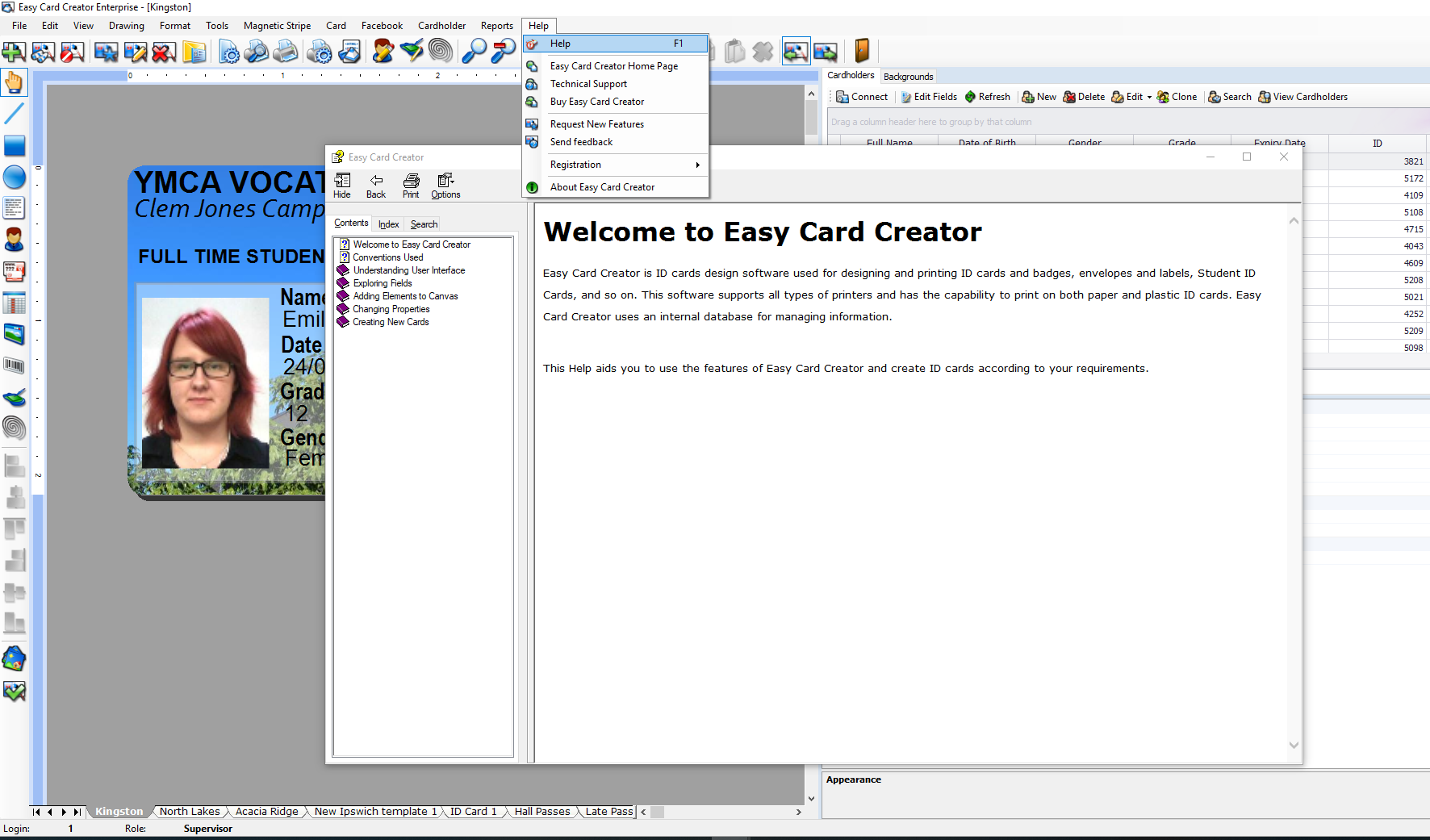Select the blue rectangle shape tool
Viewport: 1430px width, 840px height.
point(14,145)
